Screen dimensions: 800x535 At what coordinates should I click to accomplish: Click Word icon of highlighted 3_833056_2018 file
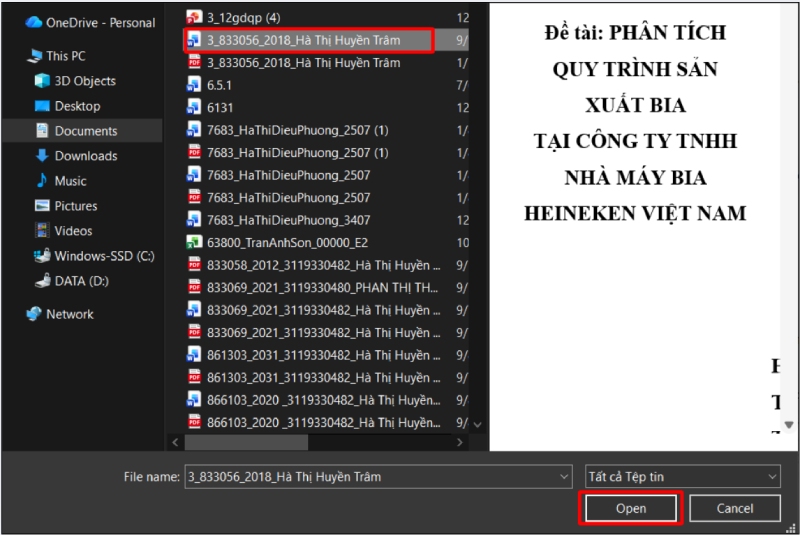194,40
